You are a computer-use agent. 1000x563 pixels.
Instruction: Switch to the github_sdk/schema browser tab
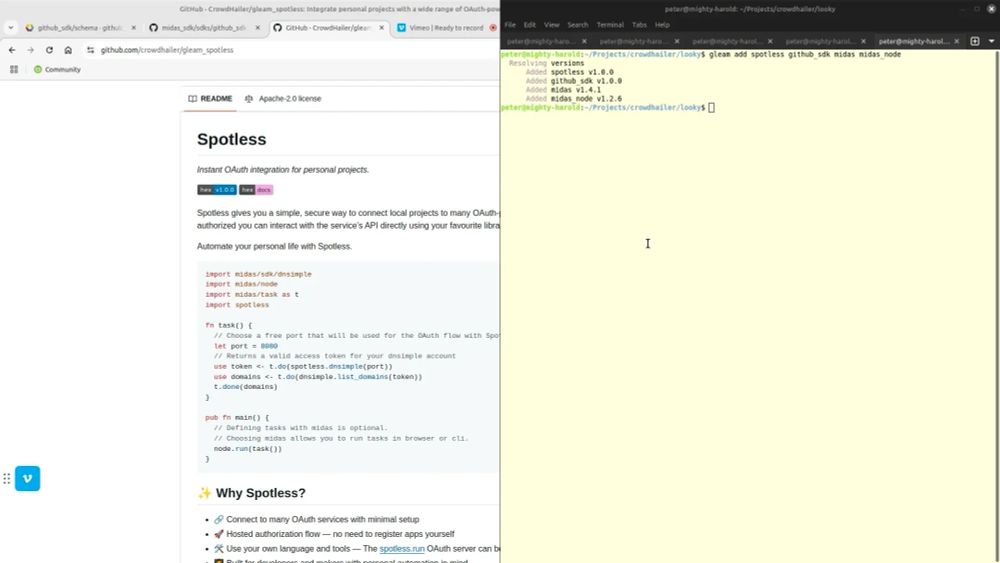[x=80, y=28]
